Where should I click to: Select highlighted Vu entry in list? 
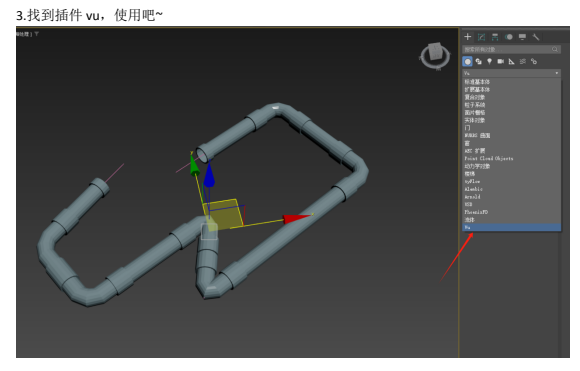[x=512, y=227]
